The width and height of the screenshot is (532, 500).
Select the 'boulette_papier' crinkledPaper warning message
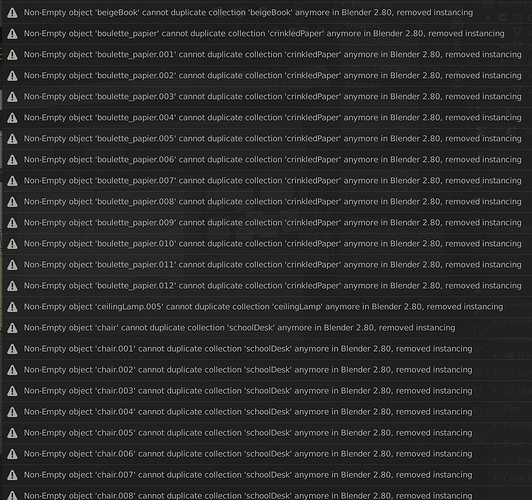tap(264, 34)
